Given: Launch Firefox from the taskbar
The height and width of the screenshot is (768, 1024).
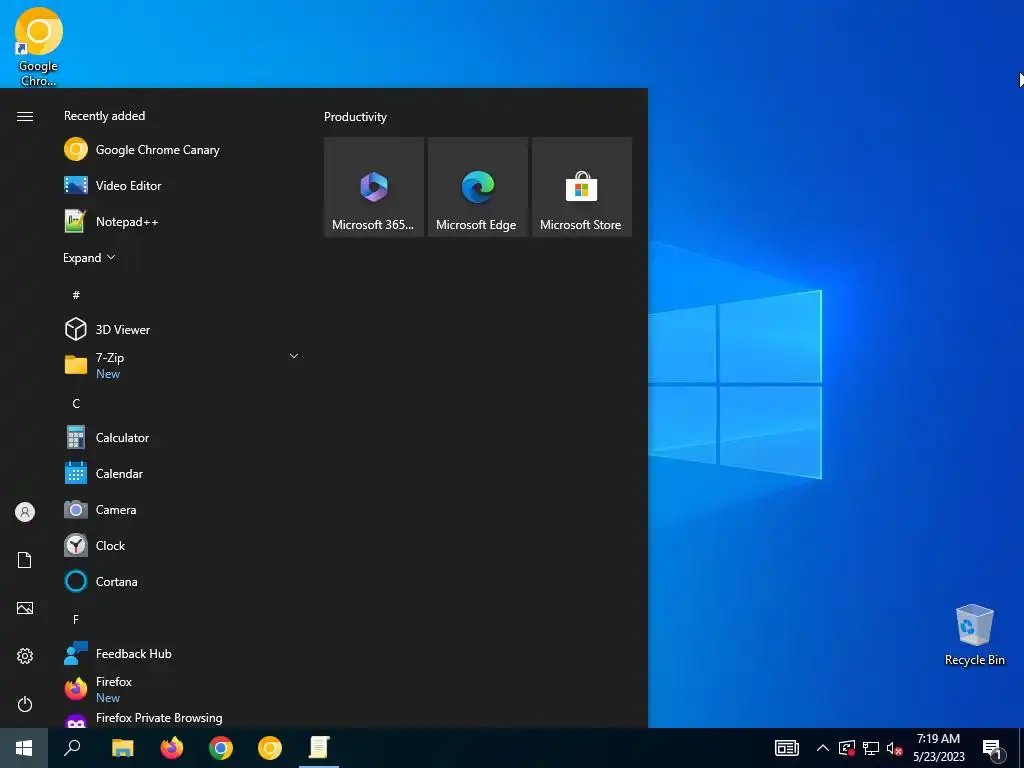Looking at the screenshot, I should (x=172, y=748).
